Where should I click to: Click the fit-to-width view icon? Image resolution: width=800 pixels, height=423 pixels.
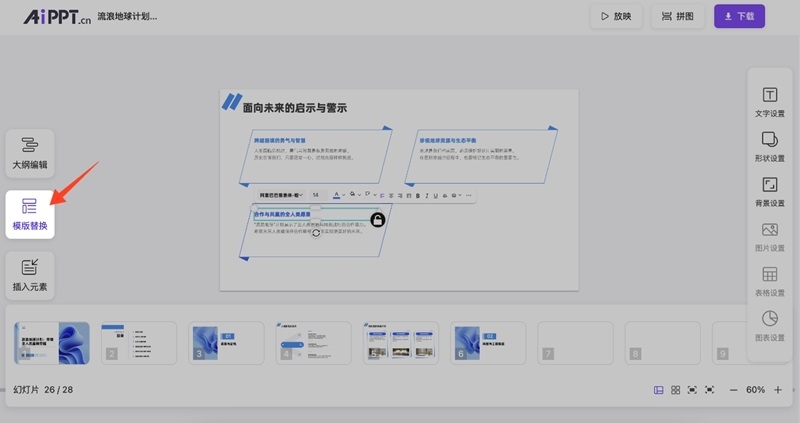coord(692,390)
